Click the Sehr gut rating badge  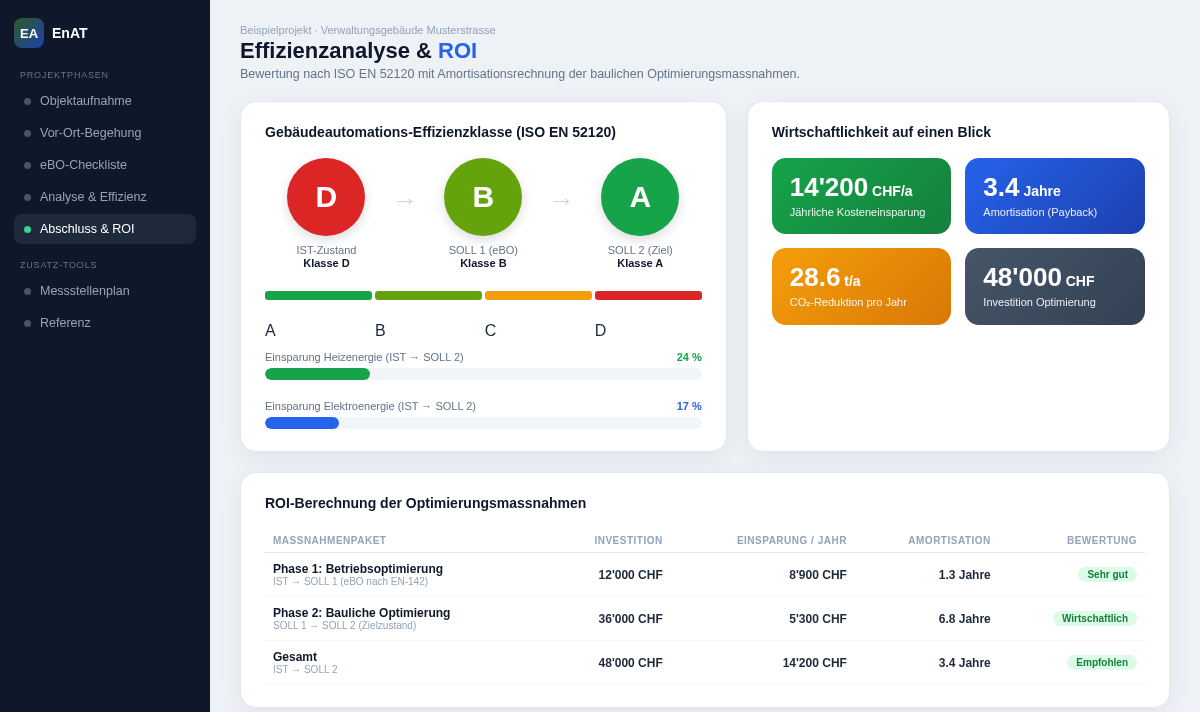pos(1107,575)
